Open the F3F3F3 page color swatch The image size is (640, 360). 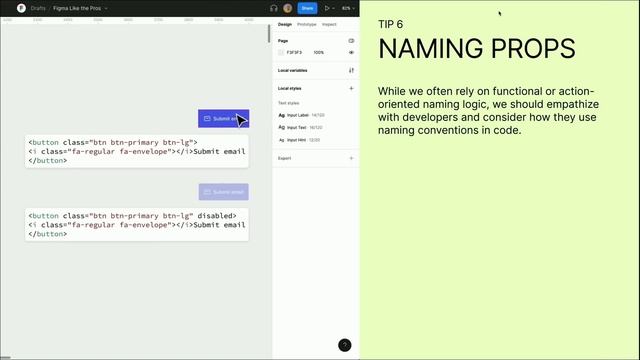[281, 53]
